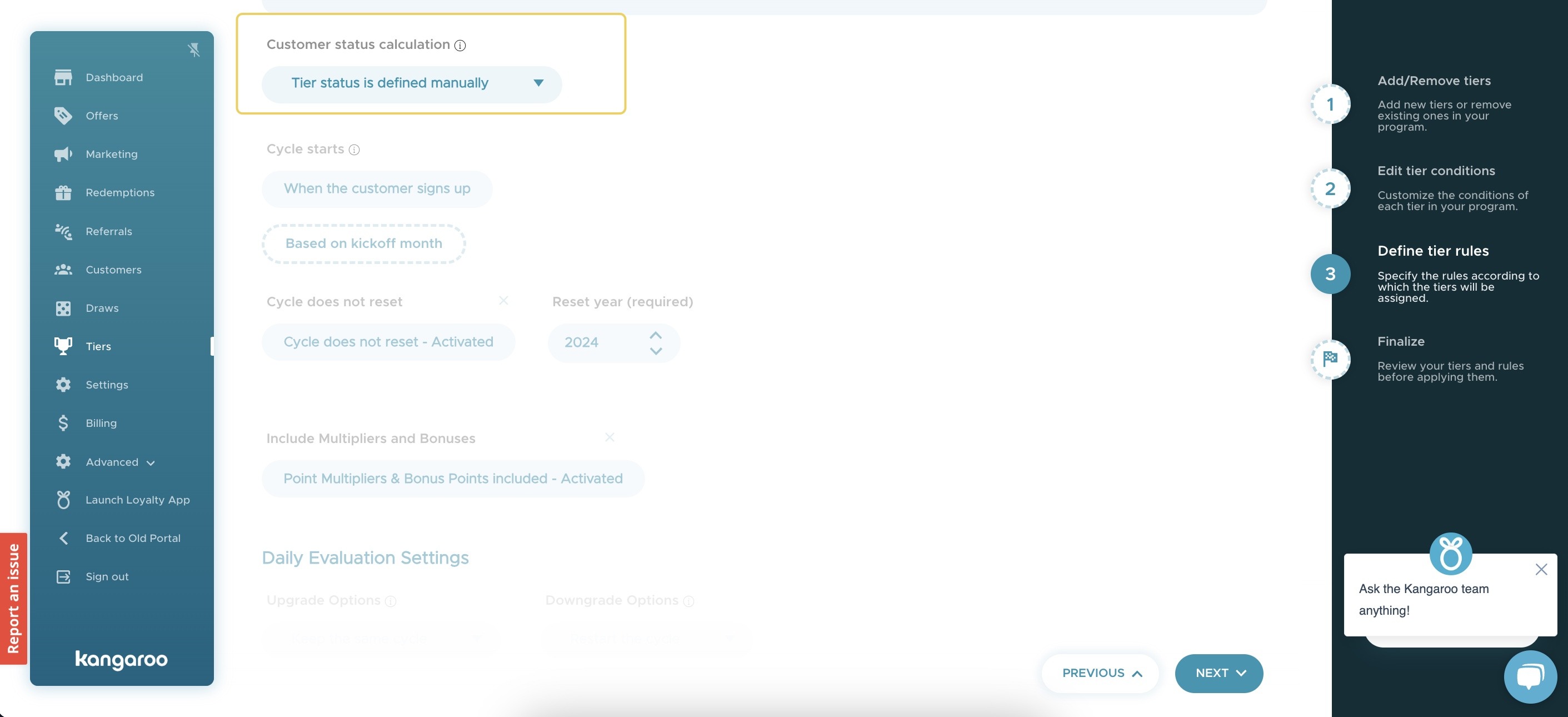Screen dimensions: 1568x717
Task: Close the 'Ask the Kangaroo team' popup
Action: pos(1541,569)
